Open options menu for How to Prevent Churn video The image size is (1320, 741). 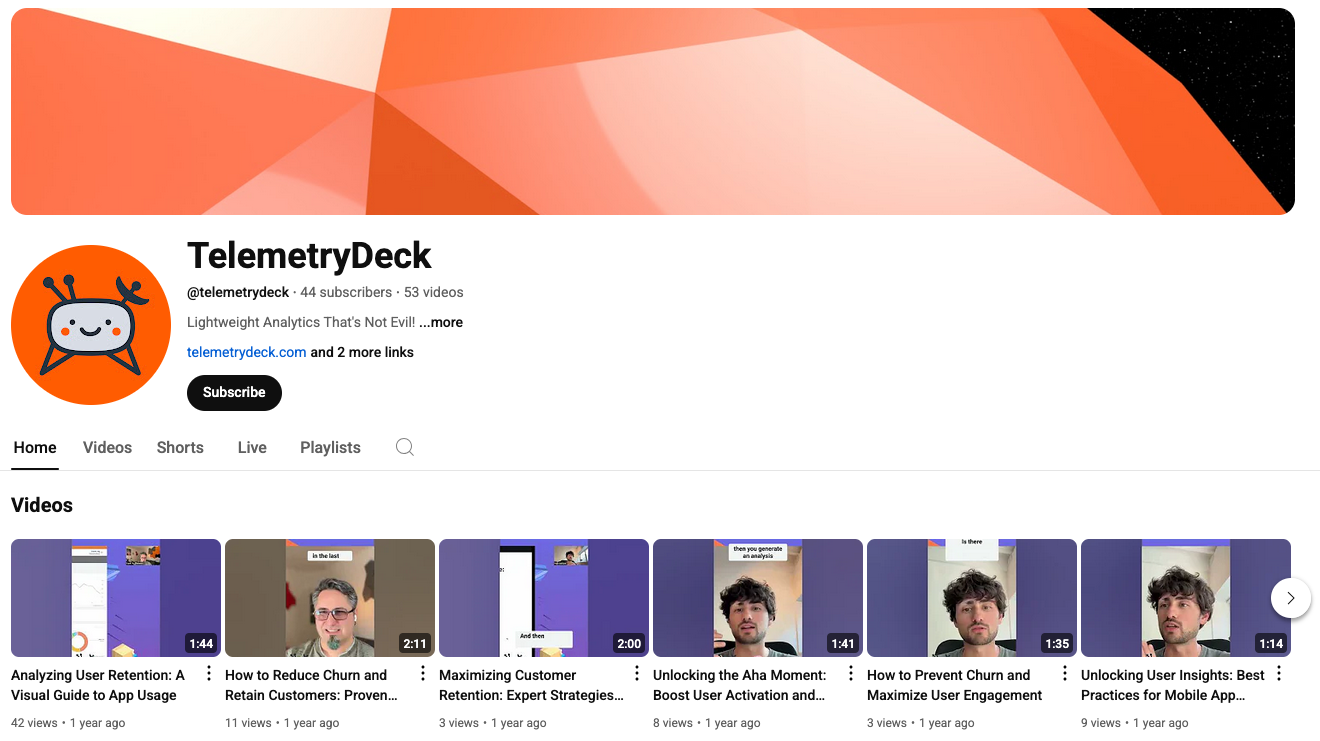(x=1065, y=674)
